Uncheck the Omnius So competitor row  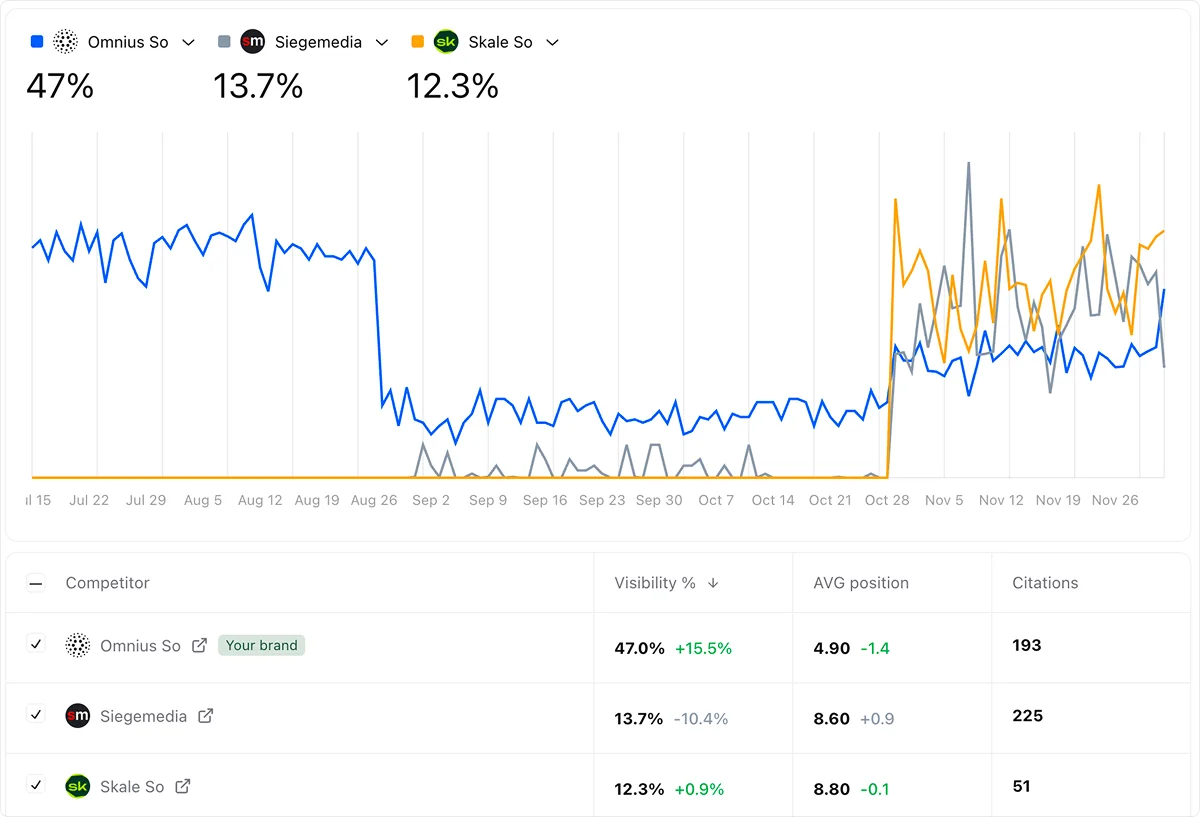click(36, 646)
